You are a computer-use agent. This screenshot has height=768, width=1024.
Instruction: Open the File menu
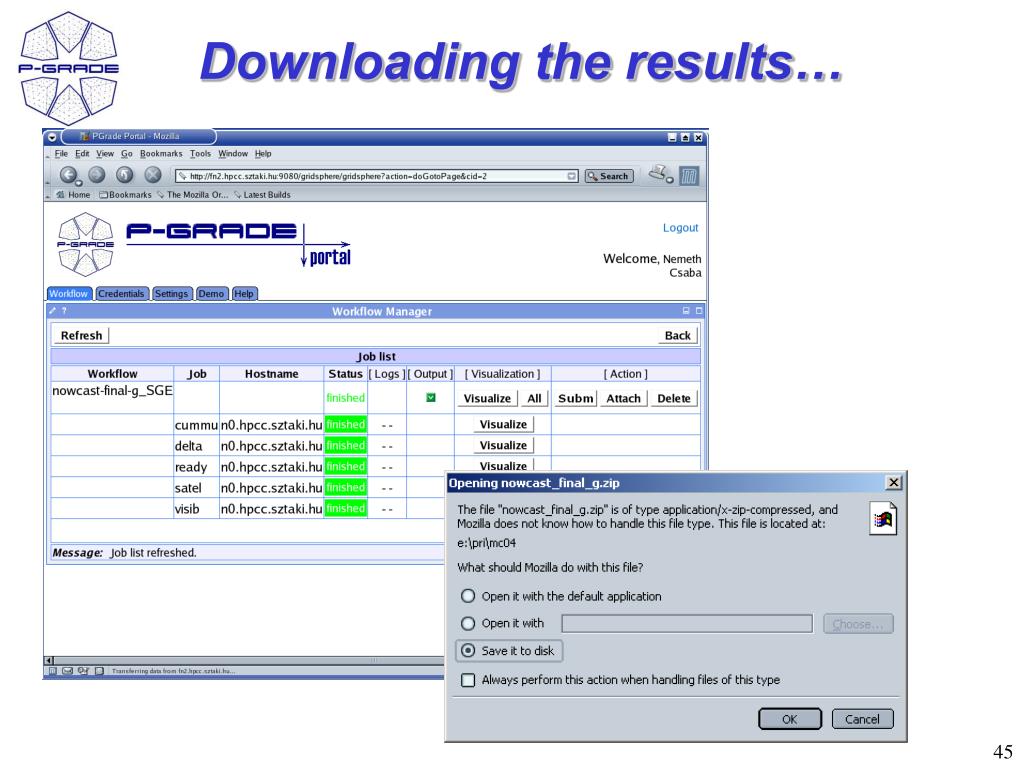tap(61, 153)
